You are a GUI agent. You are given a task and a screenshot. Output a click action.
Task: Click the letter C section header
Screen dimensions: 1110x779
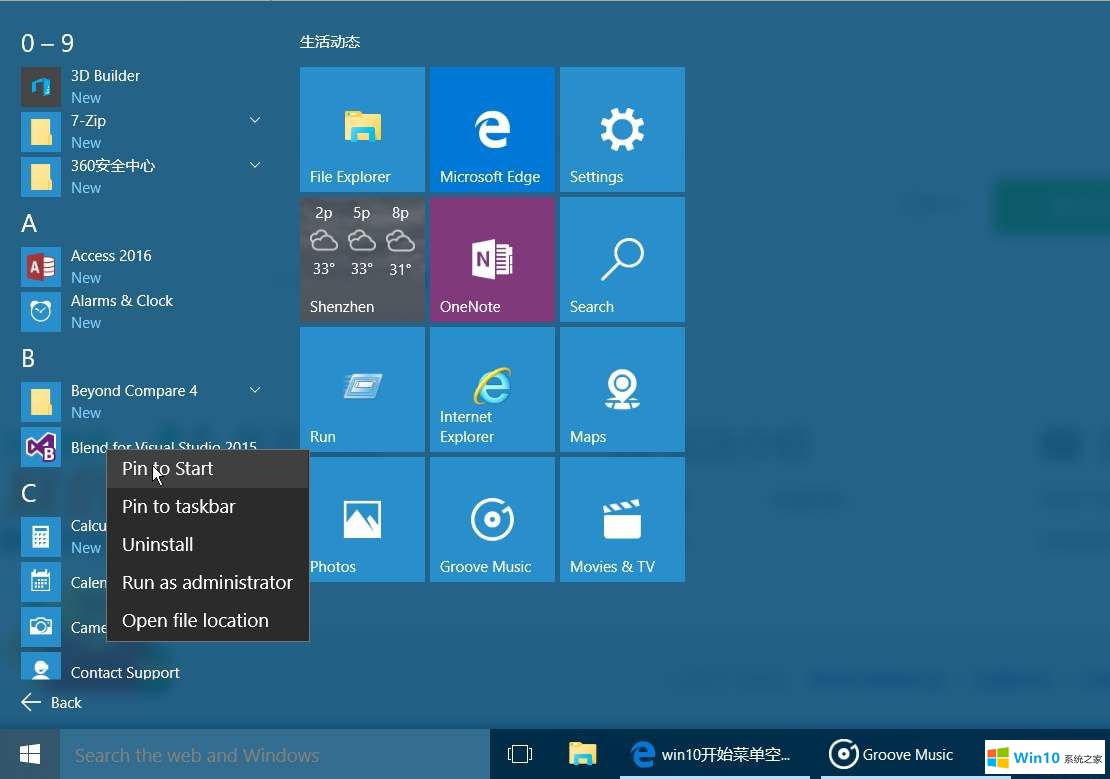(29, 493)
